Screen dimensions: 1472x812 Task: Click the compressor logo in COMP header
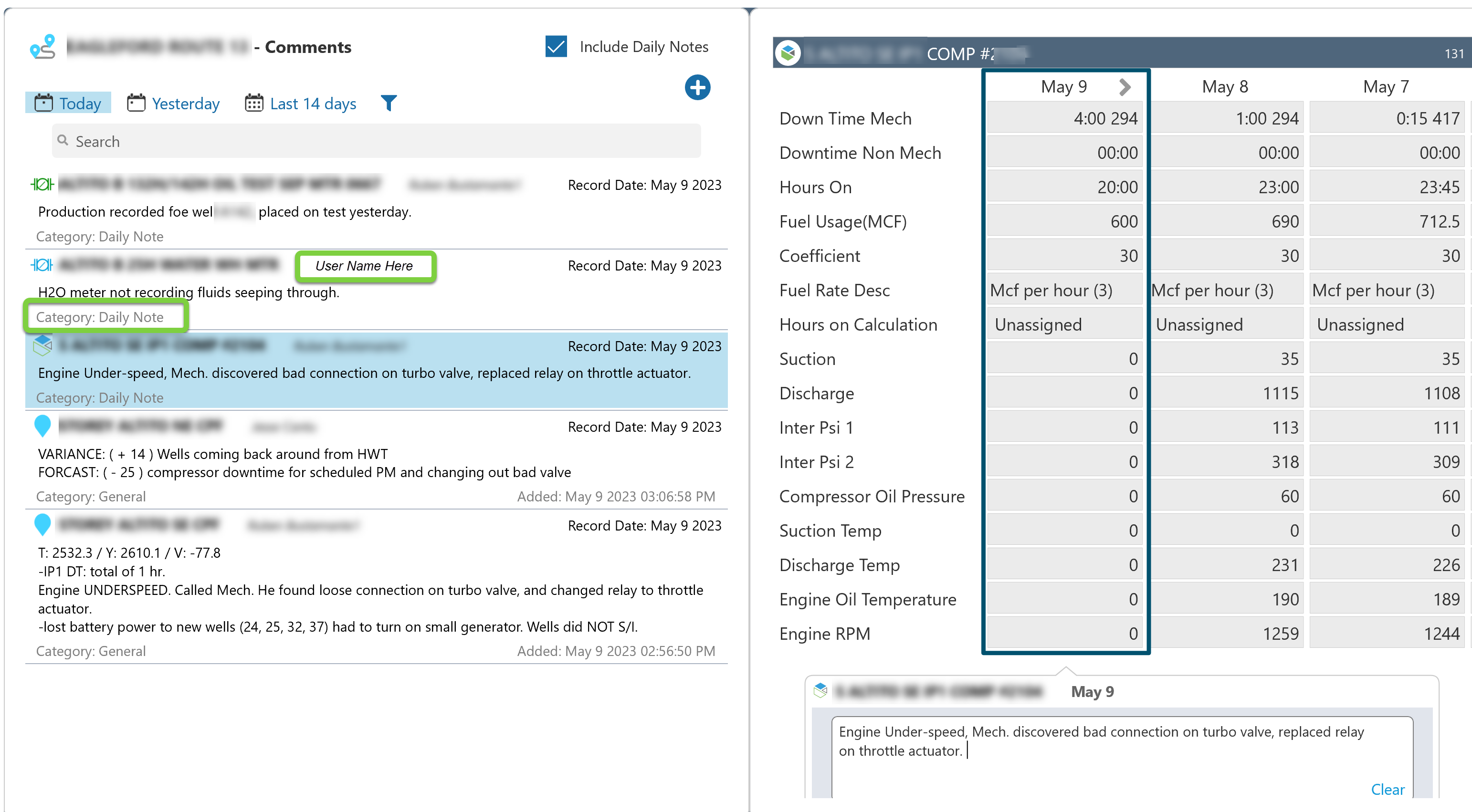788,54
